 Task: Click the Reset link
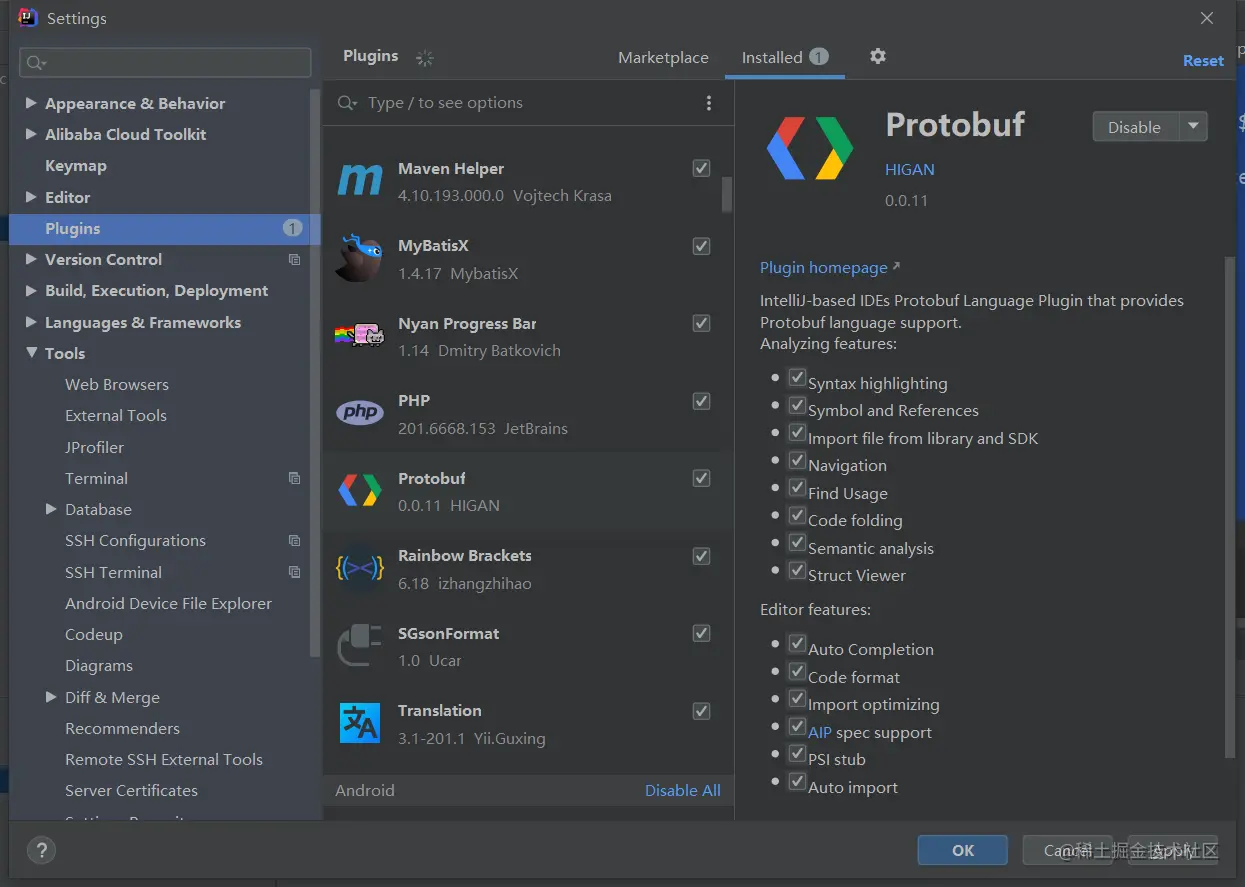1203,60
